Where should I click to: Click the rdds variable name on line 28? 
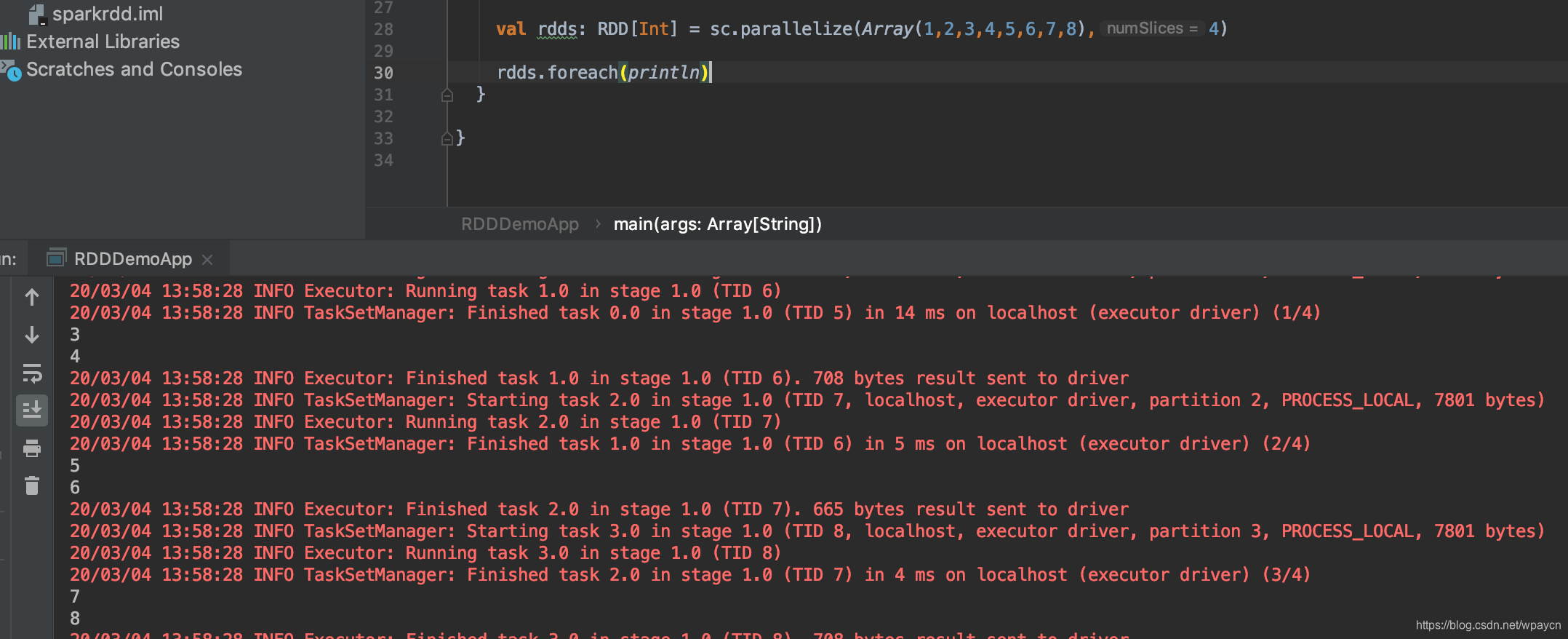[x=557, y=29]
